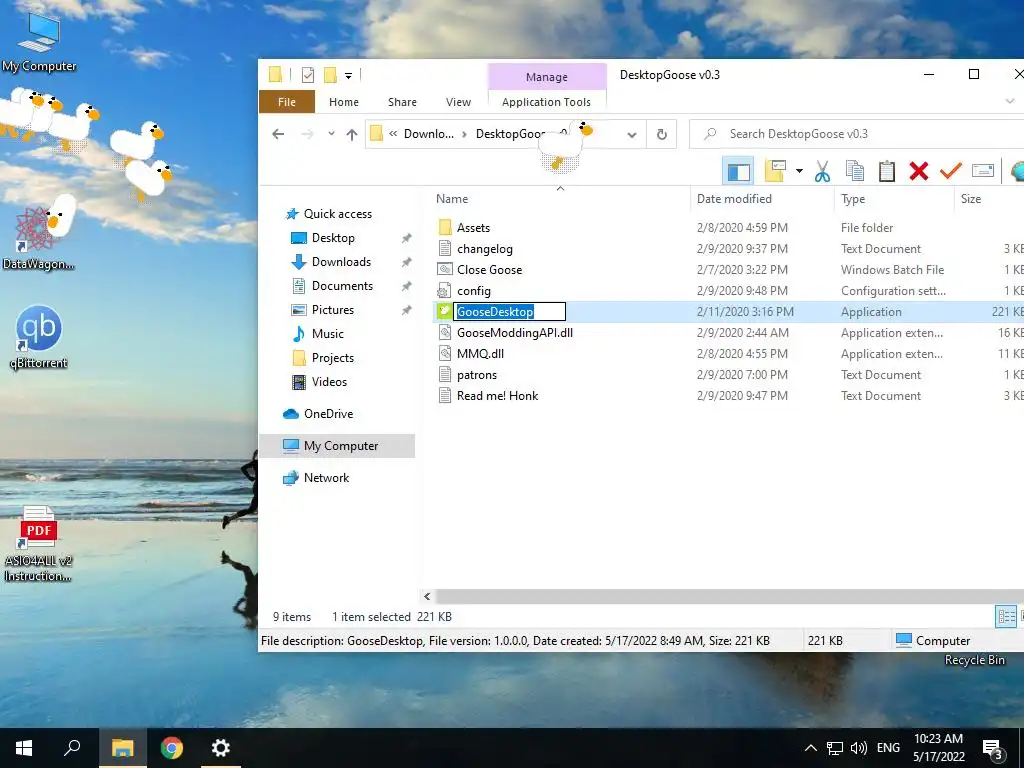Open qBittorrent desktop shortcut
This screenshot has height=768, width=1024.
(39, 338)
